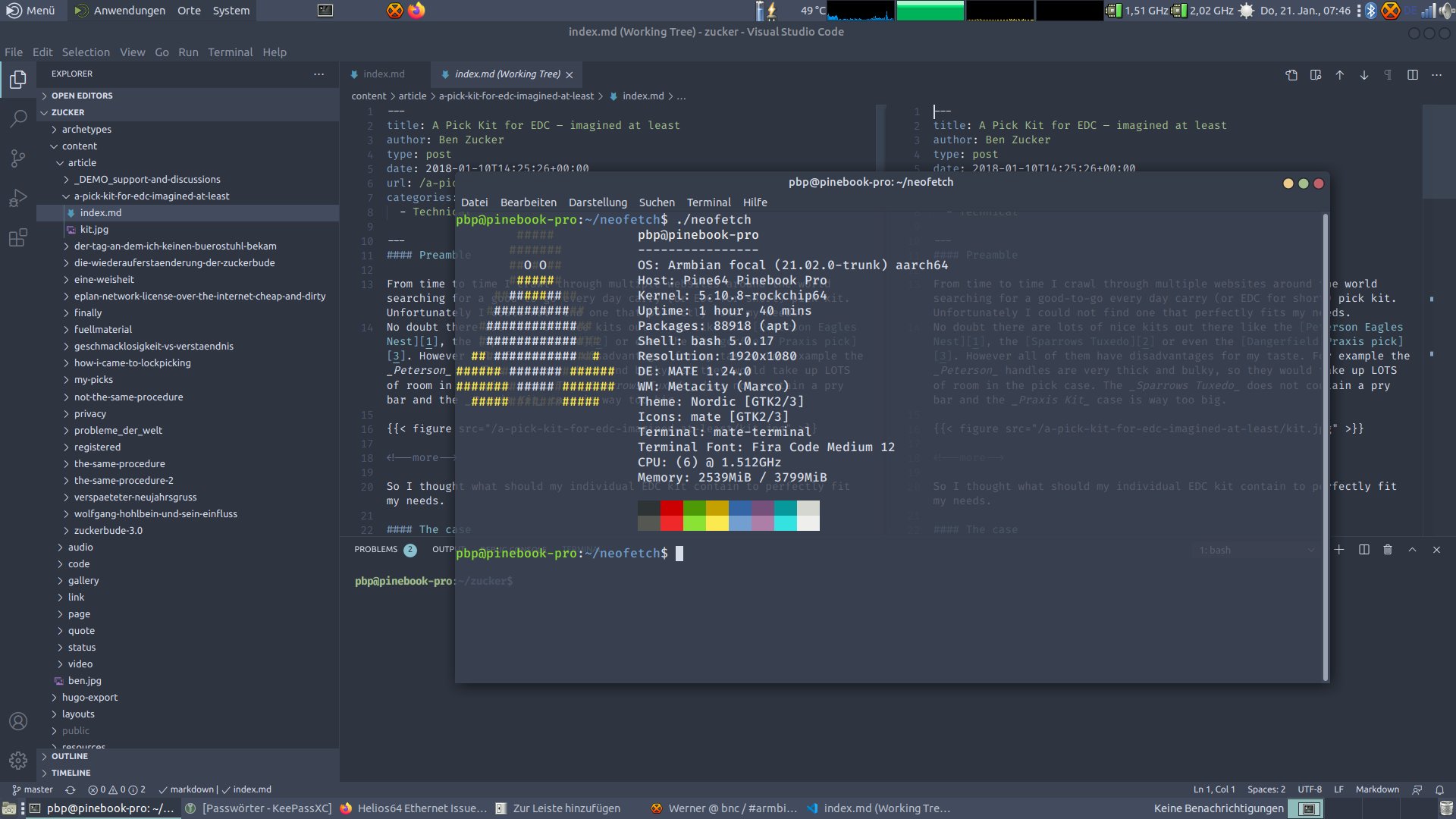Open the Explorer view in activity bar
The height and width of the screenshot is (819, 1456).
tap(18, 79)
